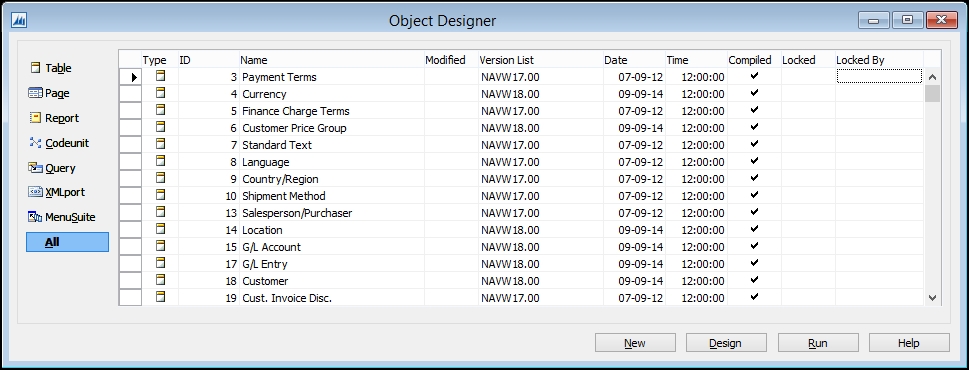
Task: Show Report objects in the sidebar
Action: pos(54,118)
